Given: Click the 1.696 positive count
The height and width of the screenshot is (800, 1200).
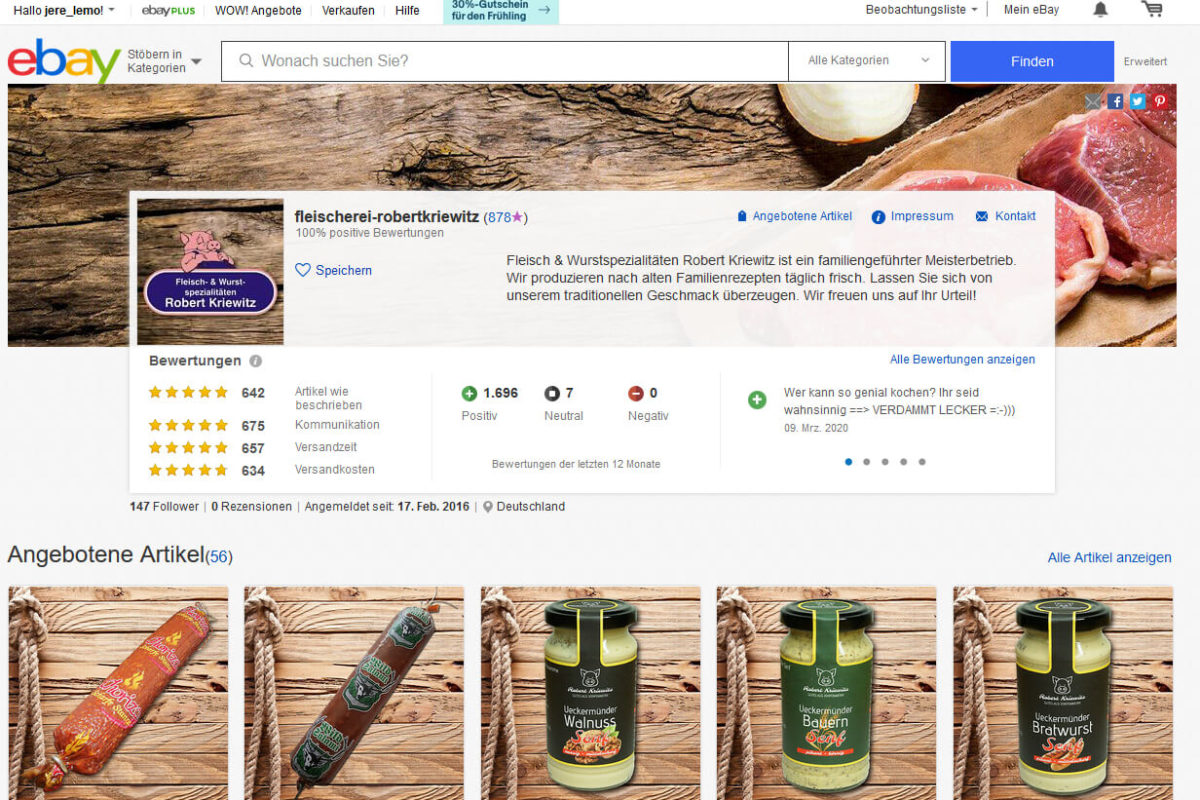Looking at the screenshot, I should [x=500, y=393].
